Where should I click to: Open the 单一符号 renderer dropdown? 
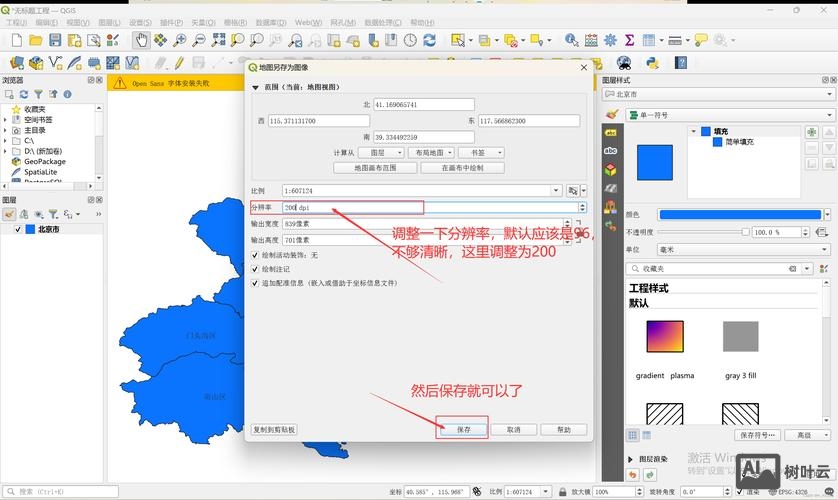click(730, 115)
